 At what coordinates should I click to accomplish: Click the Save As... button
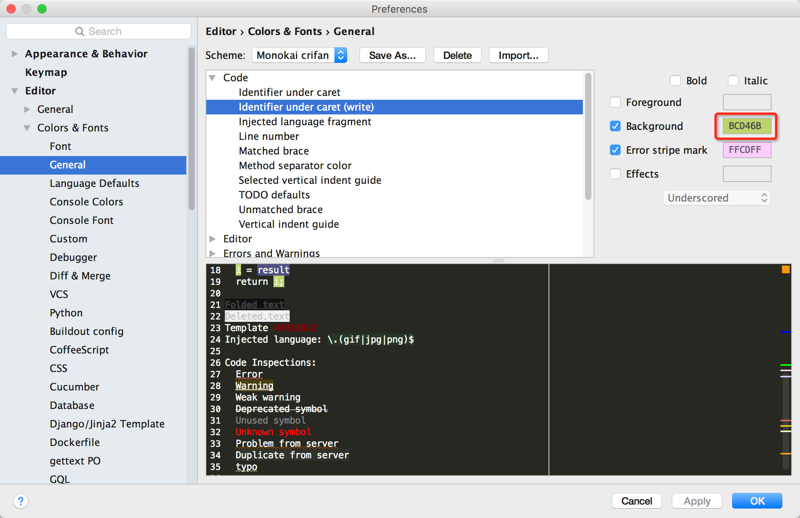click(392, 55)
